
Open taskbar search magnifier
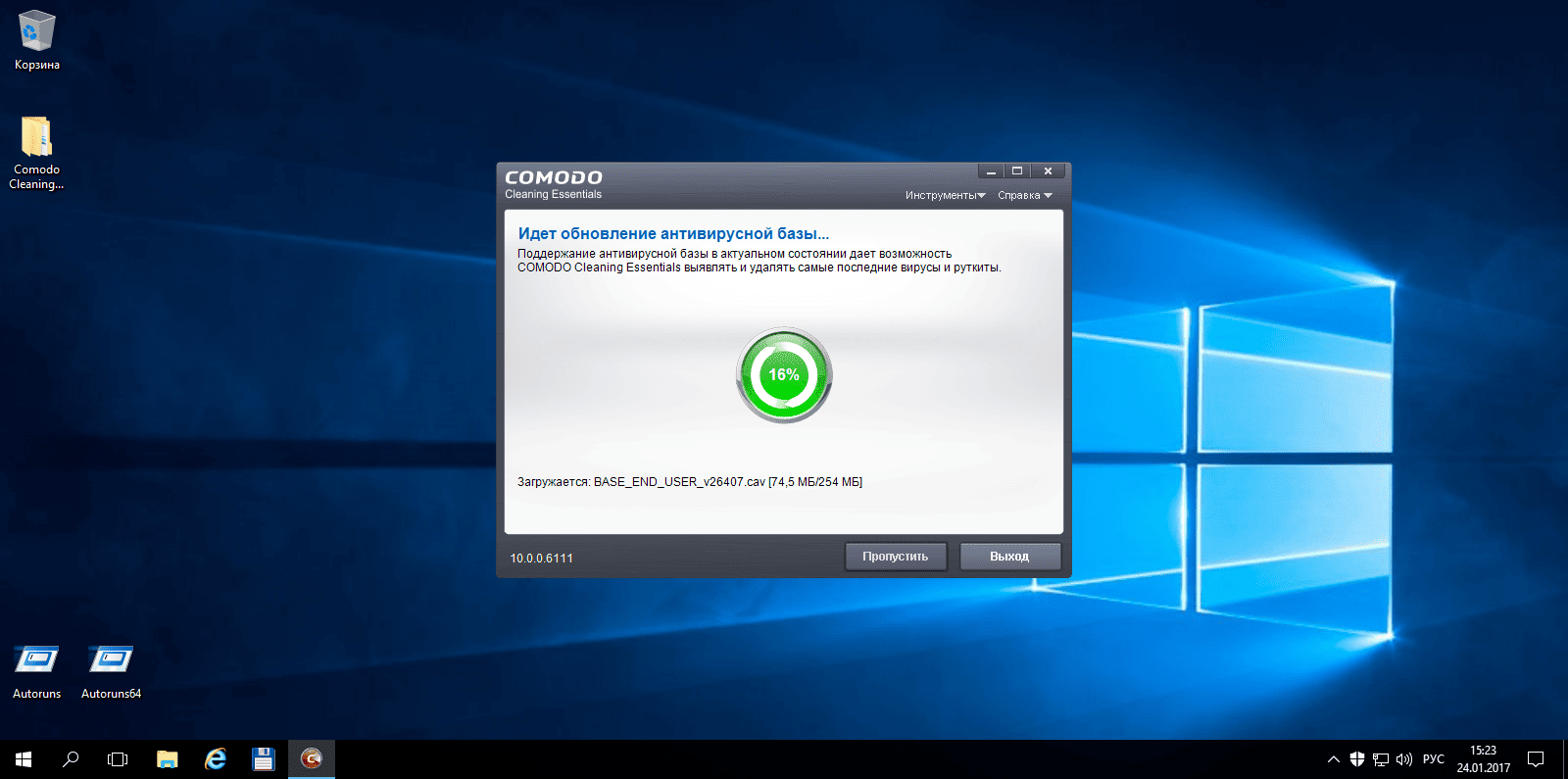(71, 759)
